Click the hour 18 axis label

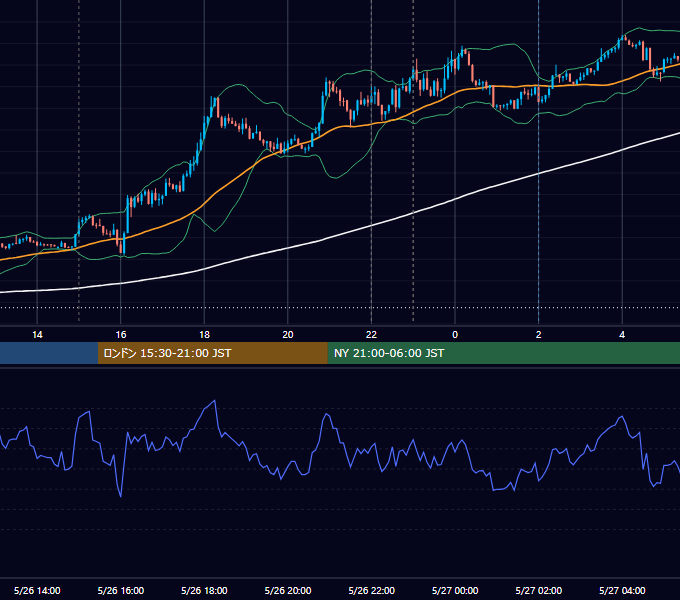pyautogui.click(x=204, y=335)
